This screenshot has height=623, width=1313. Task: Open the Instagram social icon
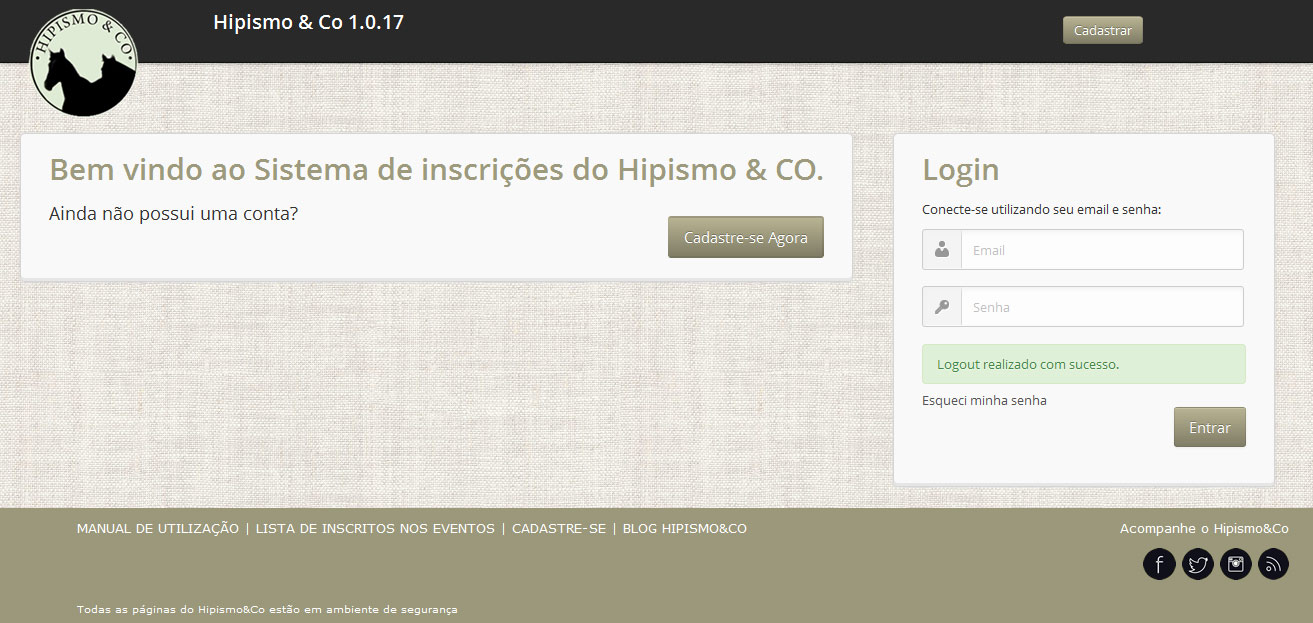1236,565
